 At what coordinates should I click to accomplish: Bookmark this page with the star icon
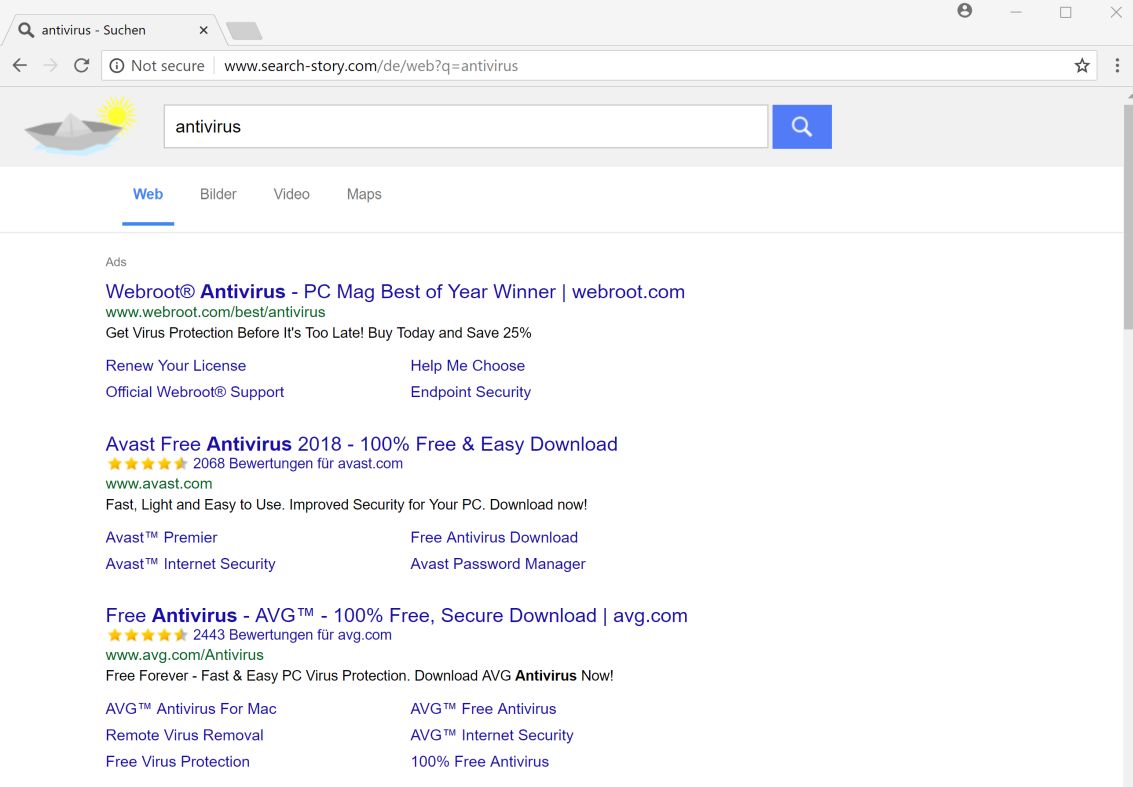[x=1082, y=66]
